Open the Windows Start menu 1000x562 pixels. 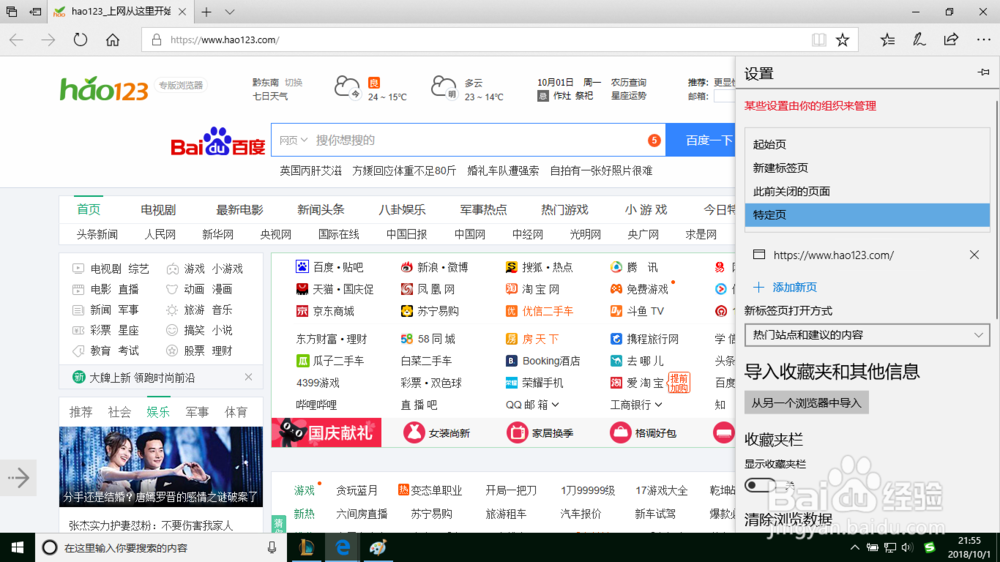click(17, 547)
